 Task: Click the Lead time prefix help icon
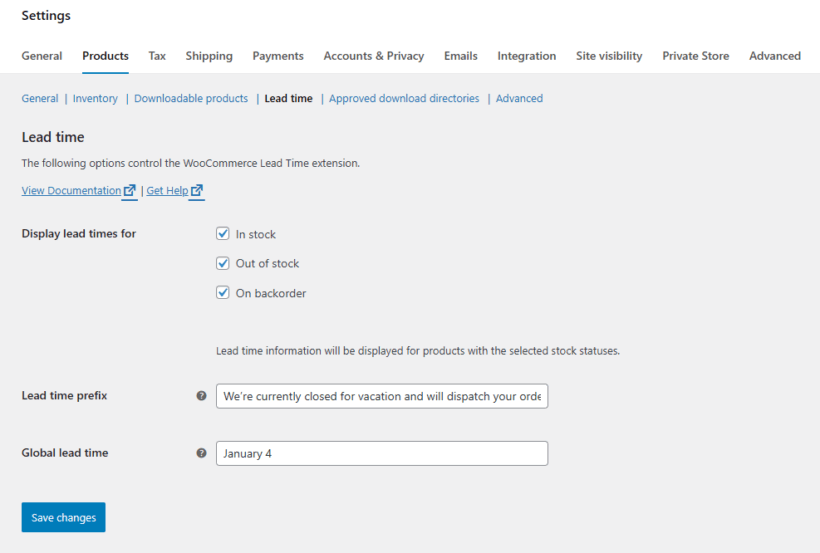202,396
